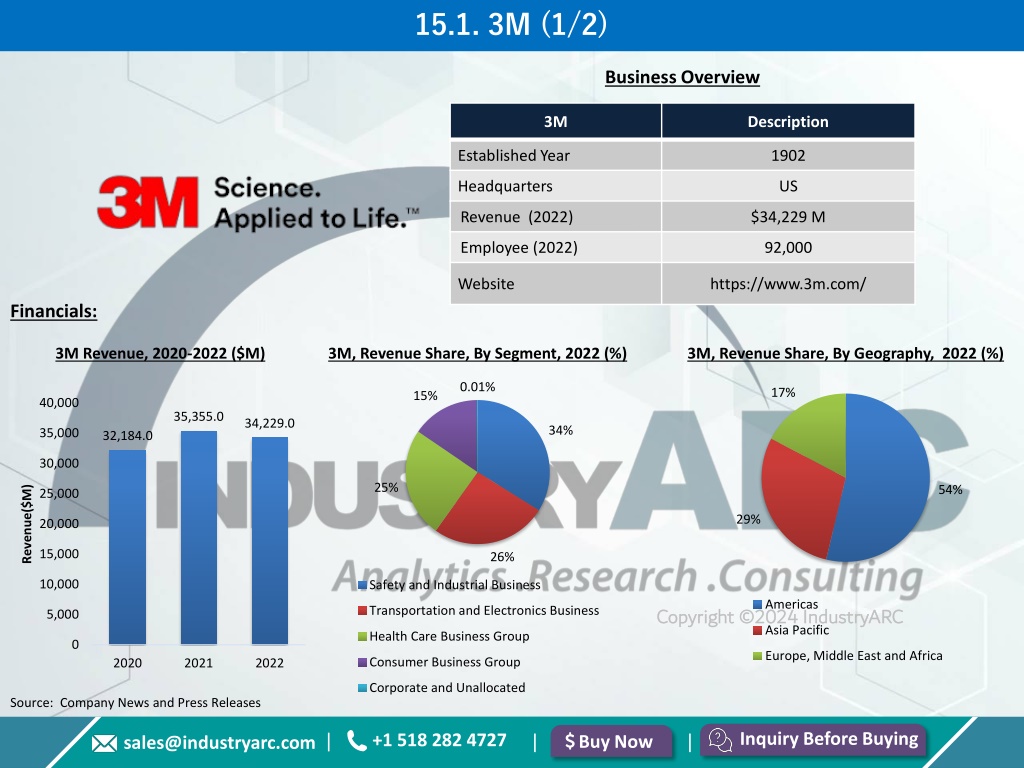Click the envelope email icon in footer
The width and height of the screenshot is (1024, 768).
pos(104,743)
